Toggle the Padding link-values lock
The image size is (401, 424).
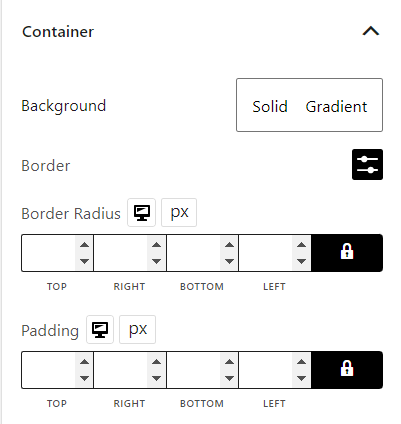point(347,370)
